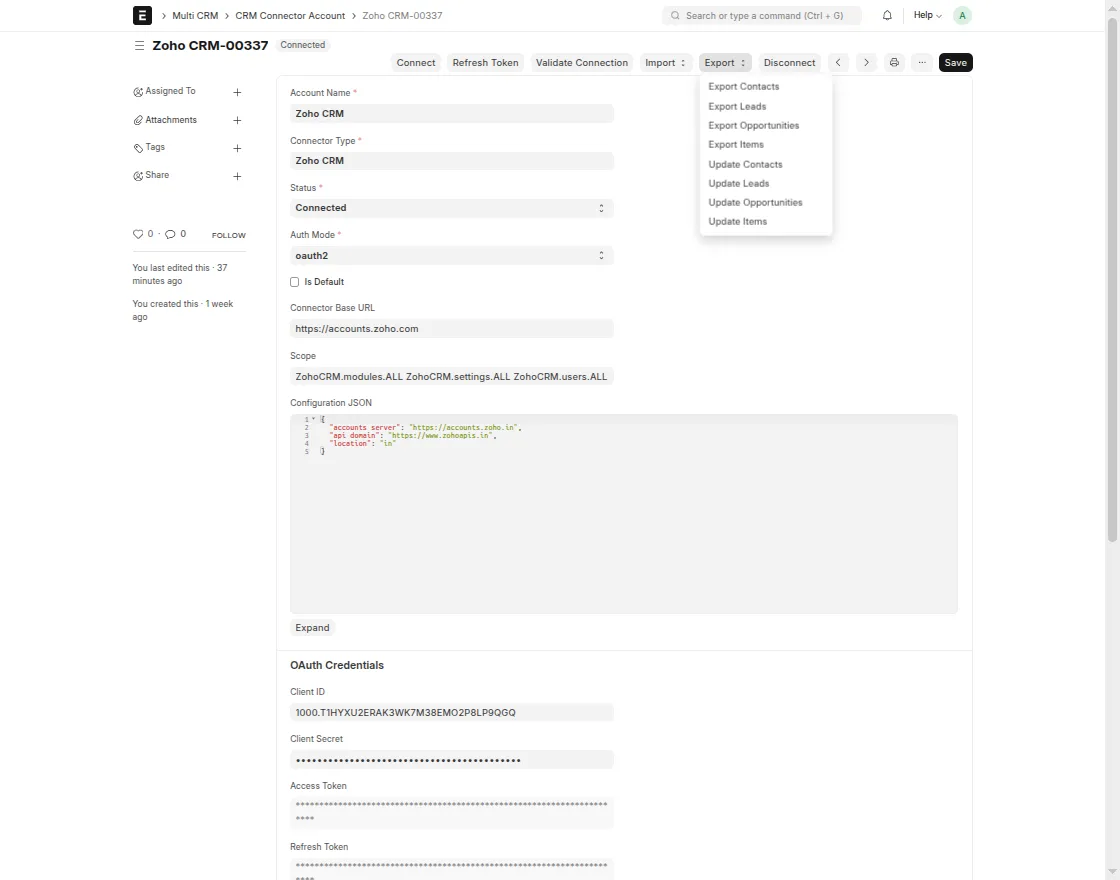Click the Disconnect button
Viewport: 1120px width, 880px height.
click(x=789, y=63)
